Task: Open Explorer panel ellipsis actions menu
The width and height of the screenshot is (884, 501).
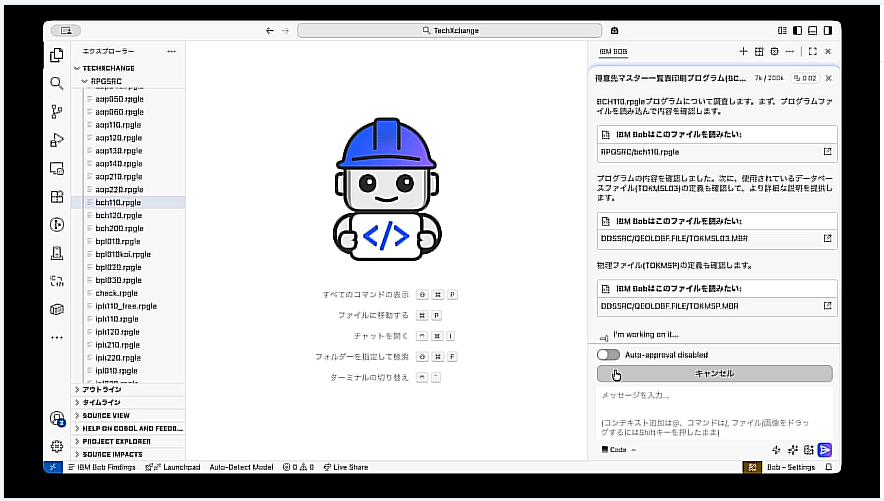Action: [171, 51]
